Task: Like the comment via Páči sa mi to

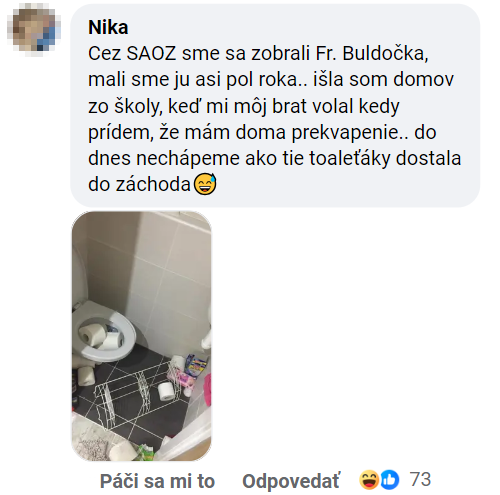Action: (157, 481)
